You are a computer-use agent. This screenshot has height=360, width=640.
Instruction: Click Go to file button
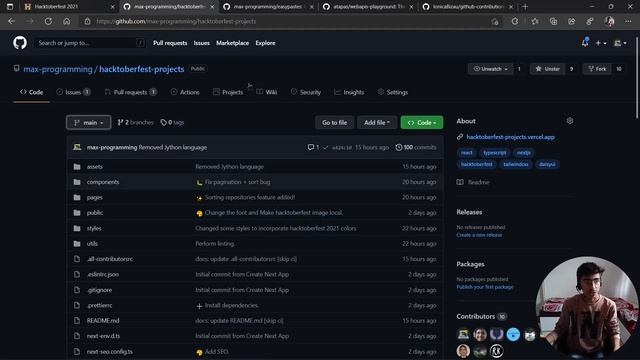click(x=334, y=122)
